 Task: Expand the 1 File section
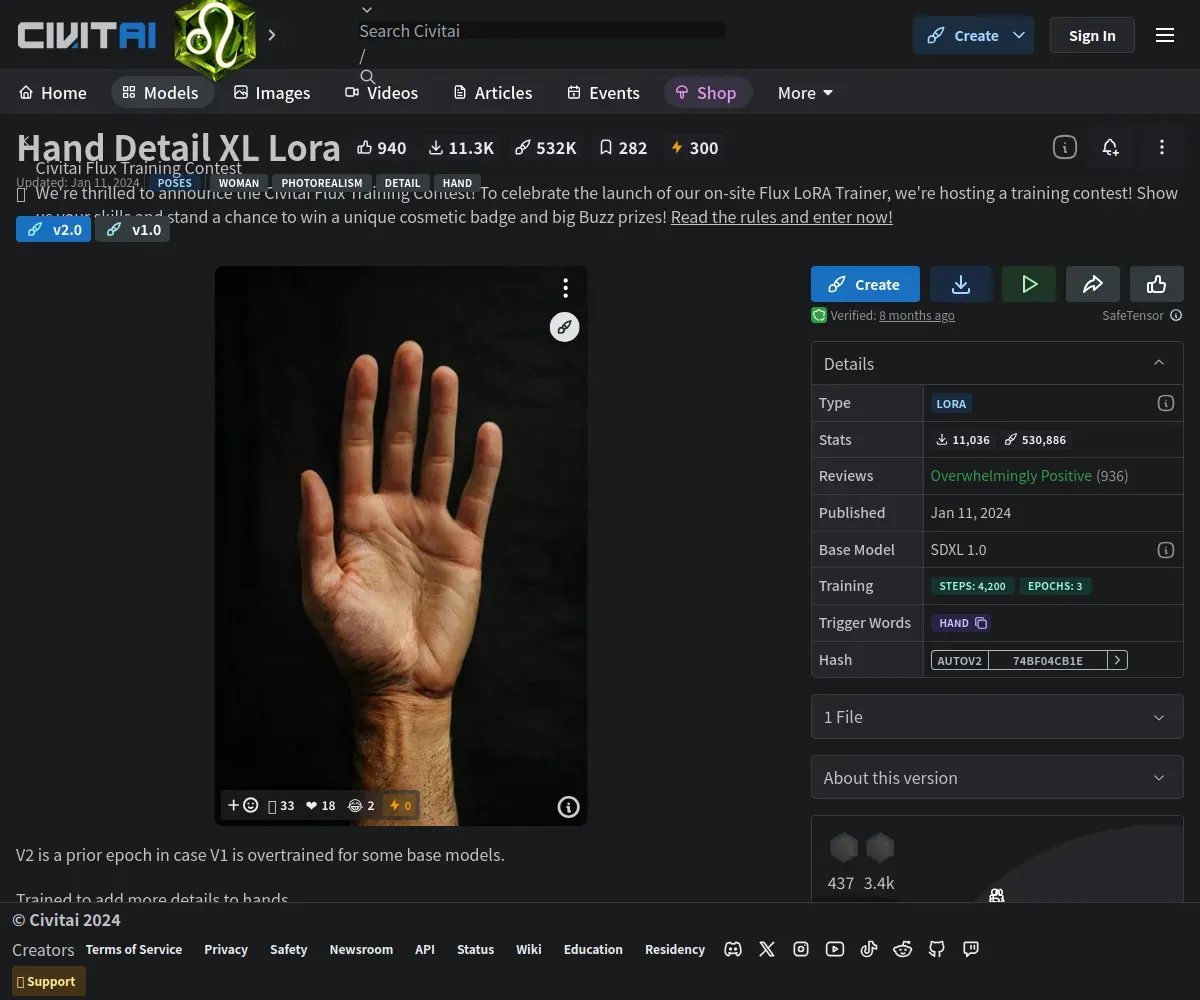997,717
